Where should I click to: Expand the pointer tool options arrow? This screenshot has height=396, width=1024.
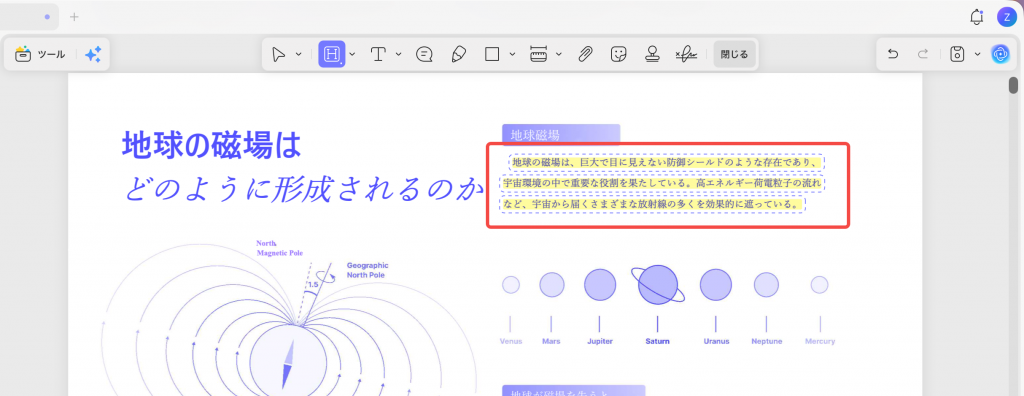click(x=298, y=54)
